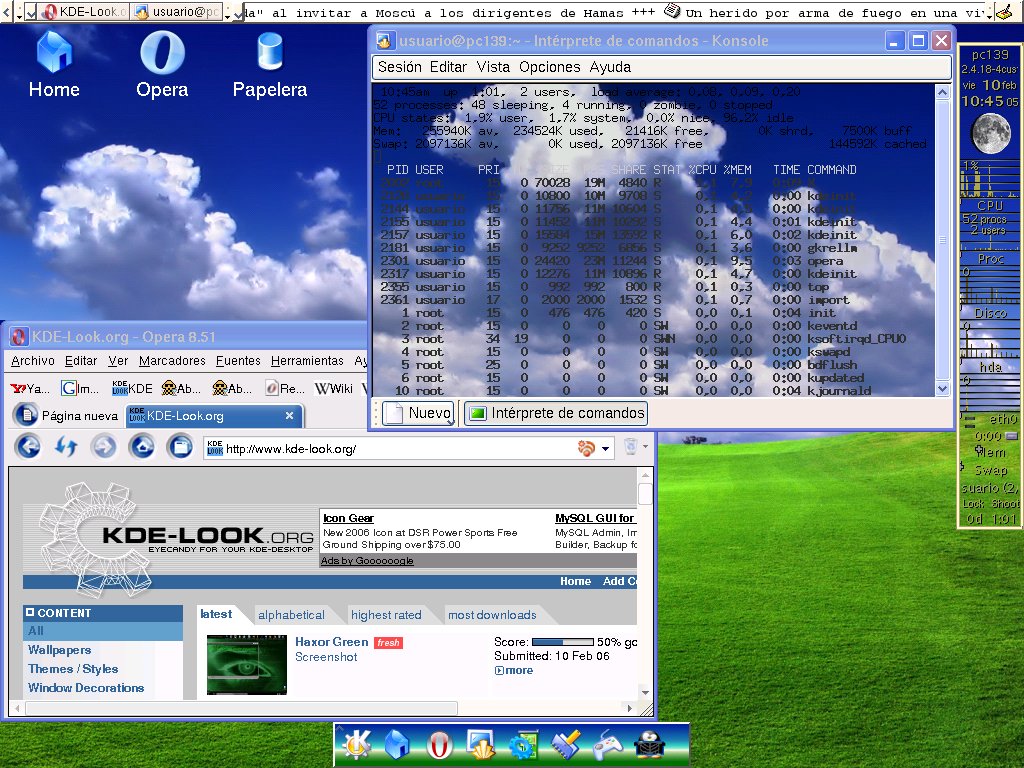Screen dimensions: 1024x768
Task: Reload the page in Opera
Action: pos(66,447)
